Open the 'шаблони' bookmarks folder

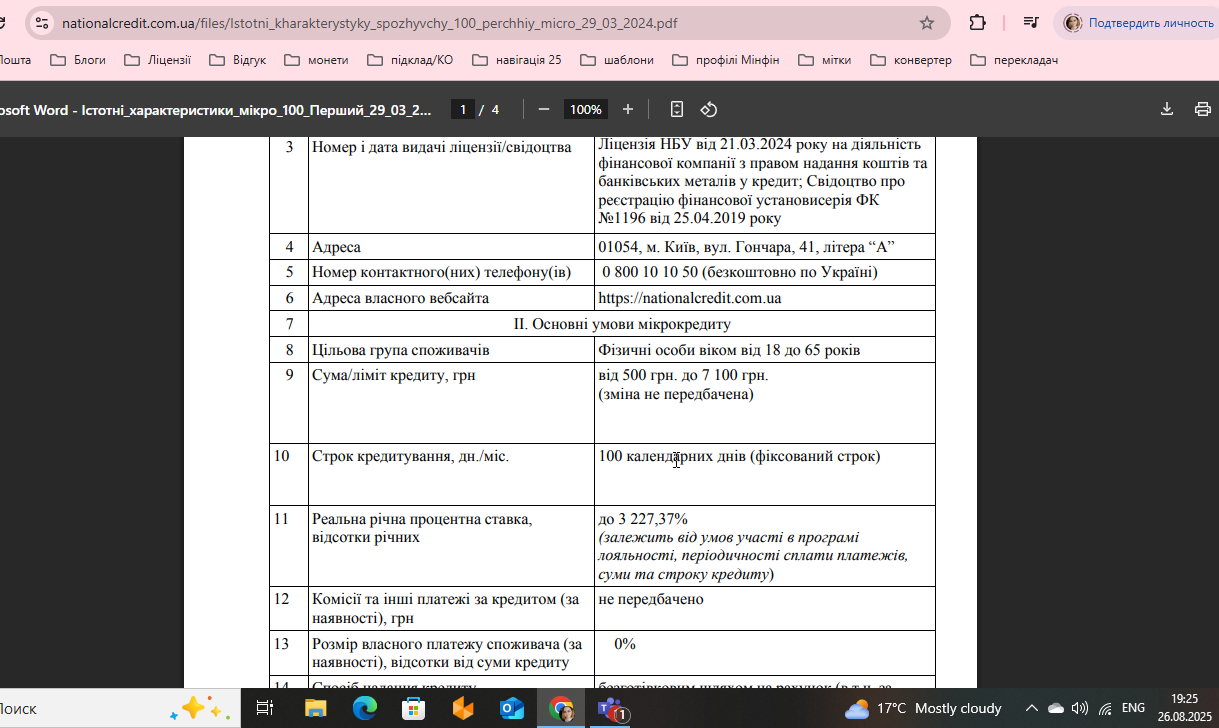coord(617,60)
